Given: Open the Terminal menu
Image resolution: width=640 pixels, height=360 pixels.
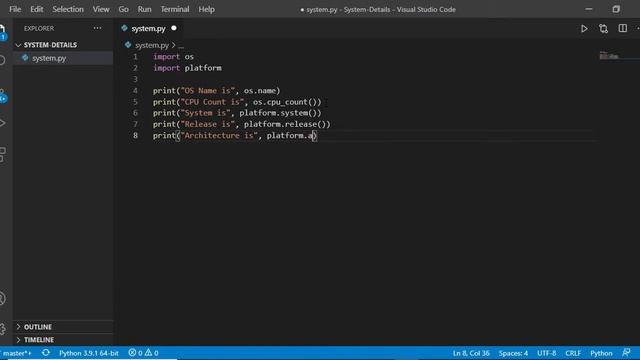Looking at the screenshot, I should [x=175, y=9].
